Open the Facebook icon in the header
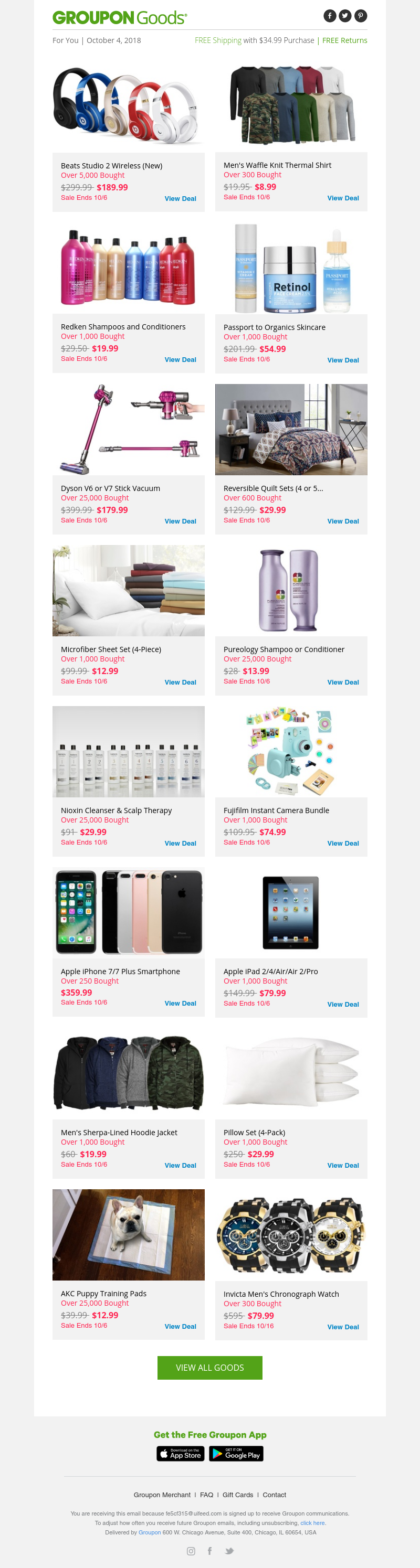Image resolution: width=420 pixels, height=1568 pixels. (330, 16)
